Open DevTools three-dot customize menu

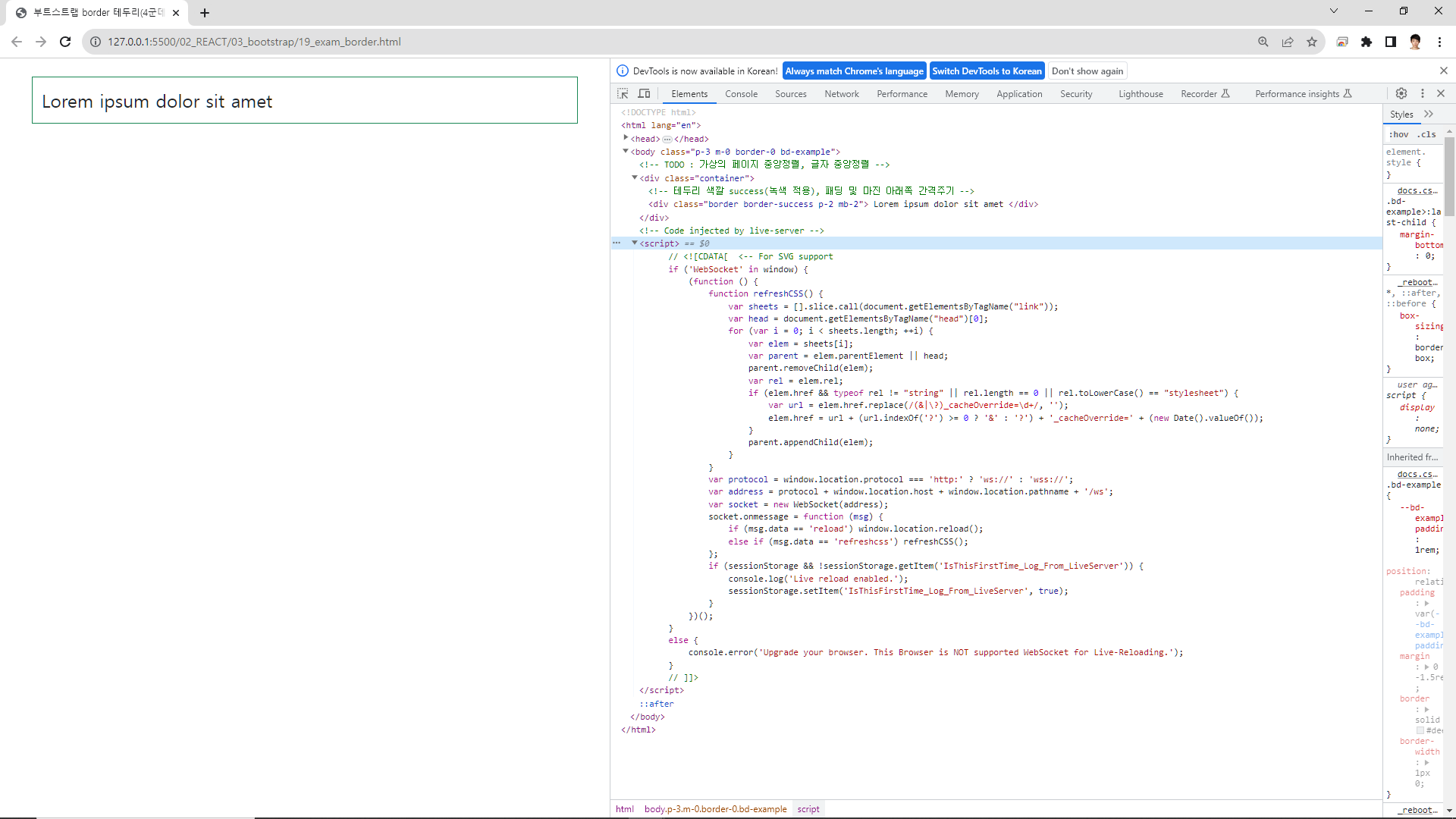[1423, 93]
